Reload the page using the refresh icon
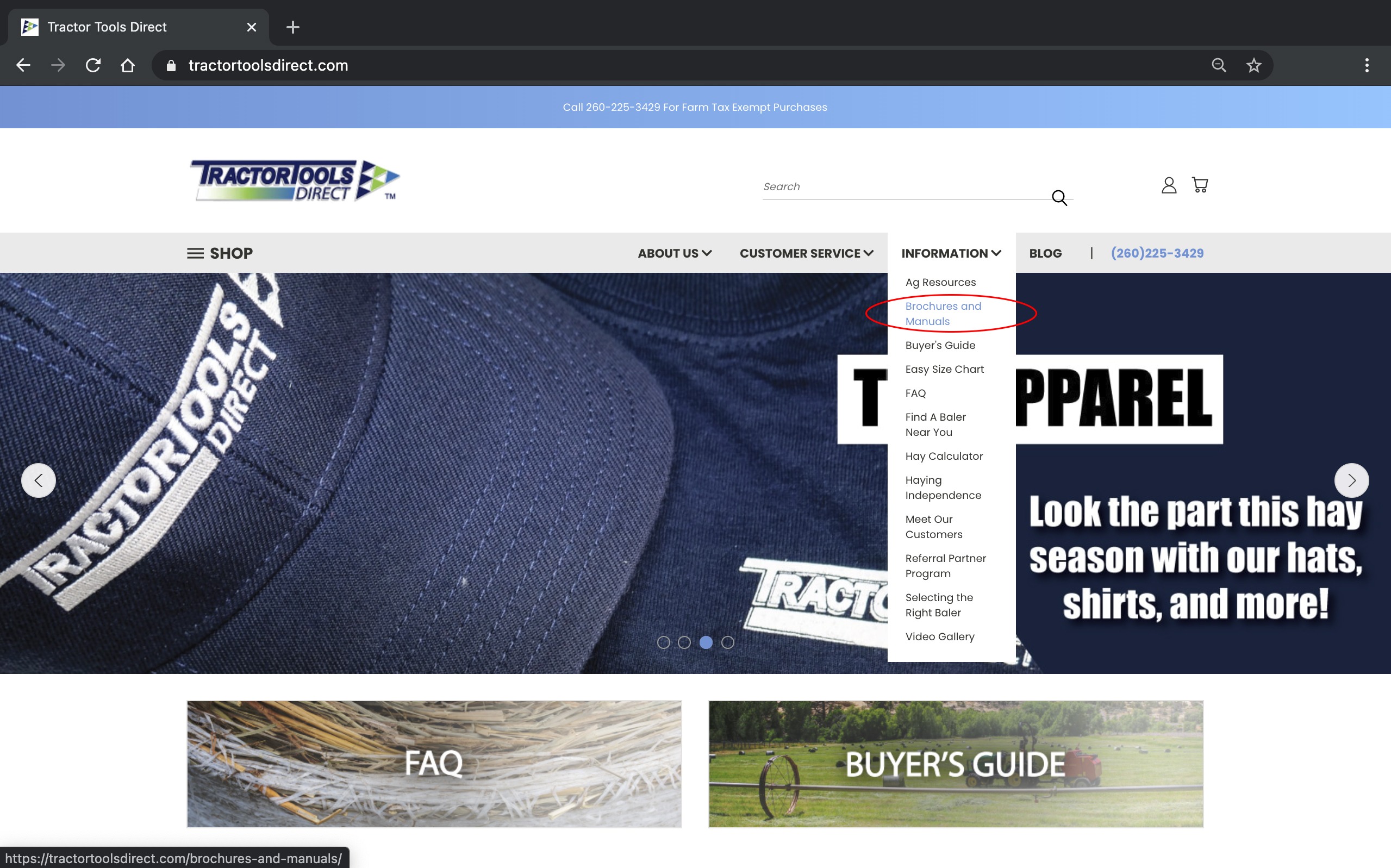The width and height of the screenshot is (1391, 868). pyautogui.click(x=93, y=65)
